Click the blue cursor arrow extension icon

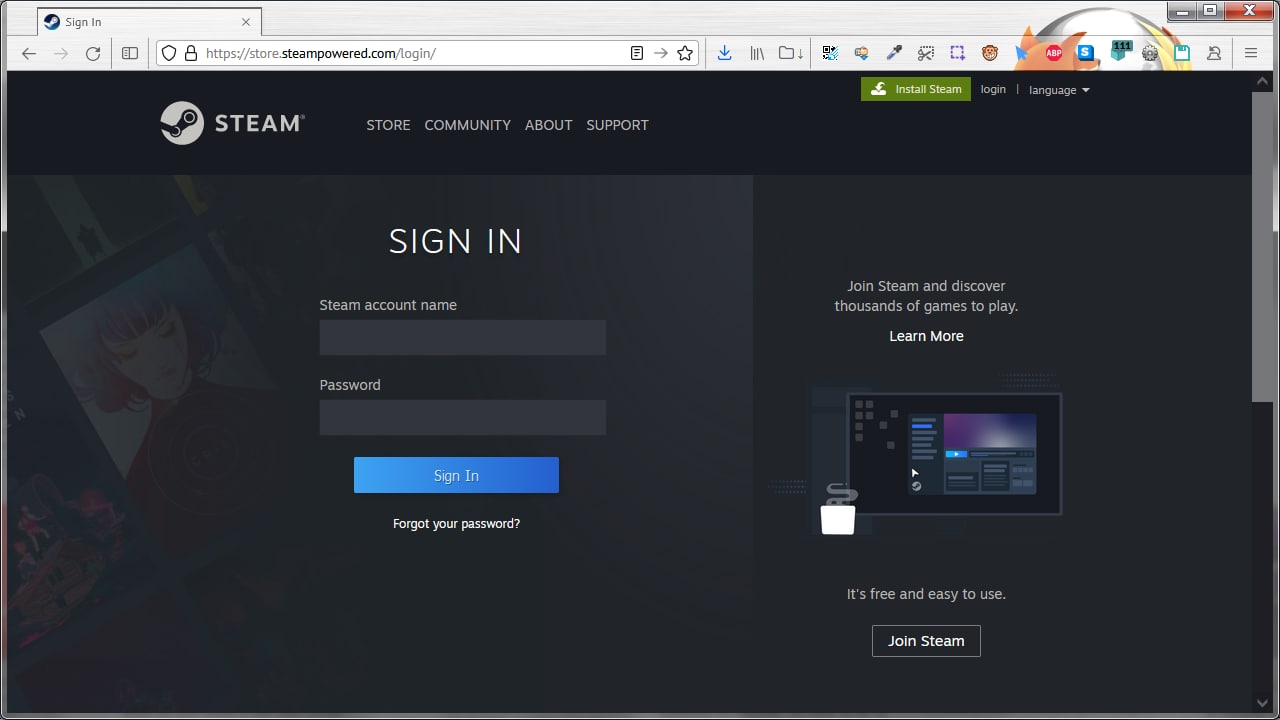(1022, 53)
